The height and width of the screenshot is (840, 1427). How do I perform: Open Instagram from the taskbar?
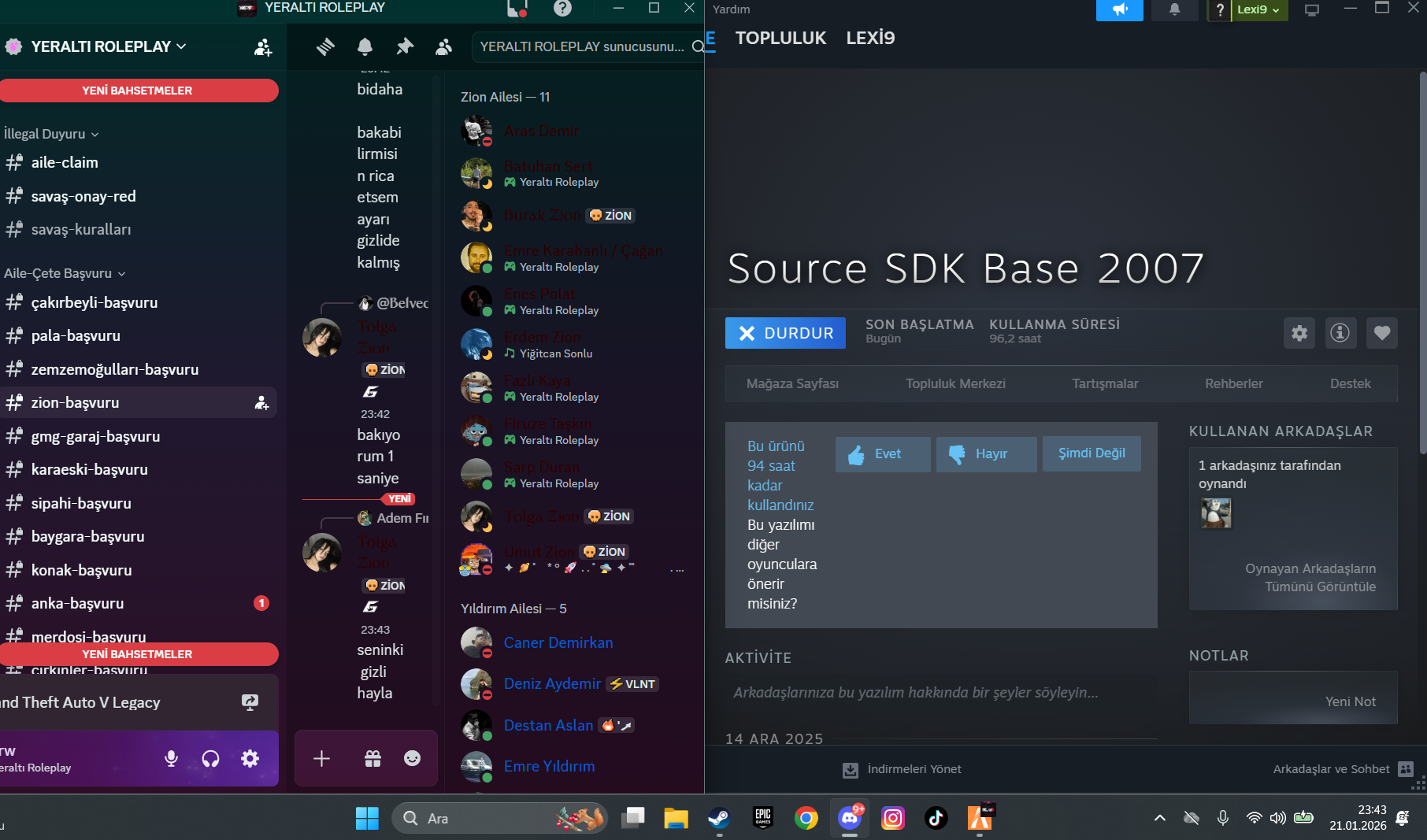(892, 819)
